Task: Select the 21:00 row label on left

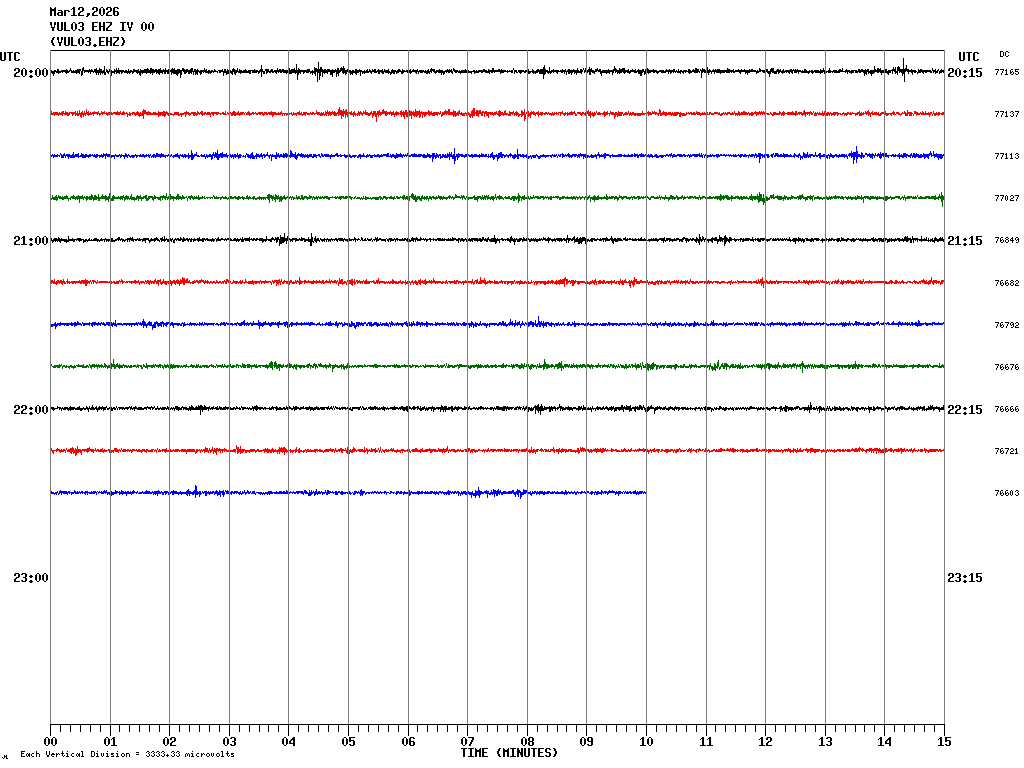Action: point(30,241)
